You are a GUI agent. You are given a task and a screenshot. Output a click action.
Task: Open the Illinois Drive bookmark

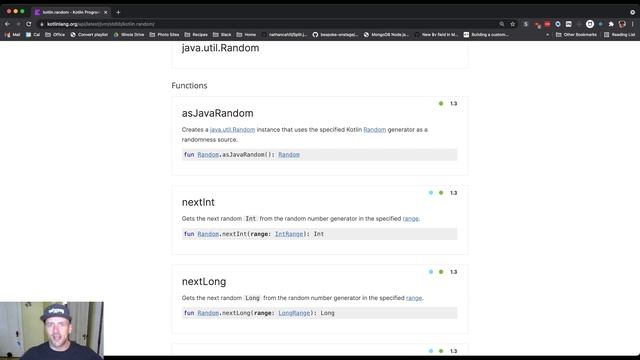129,35
